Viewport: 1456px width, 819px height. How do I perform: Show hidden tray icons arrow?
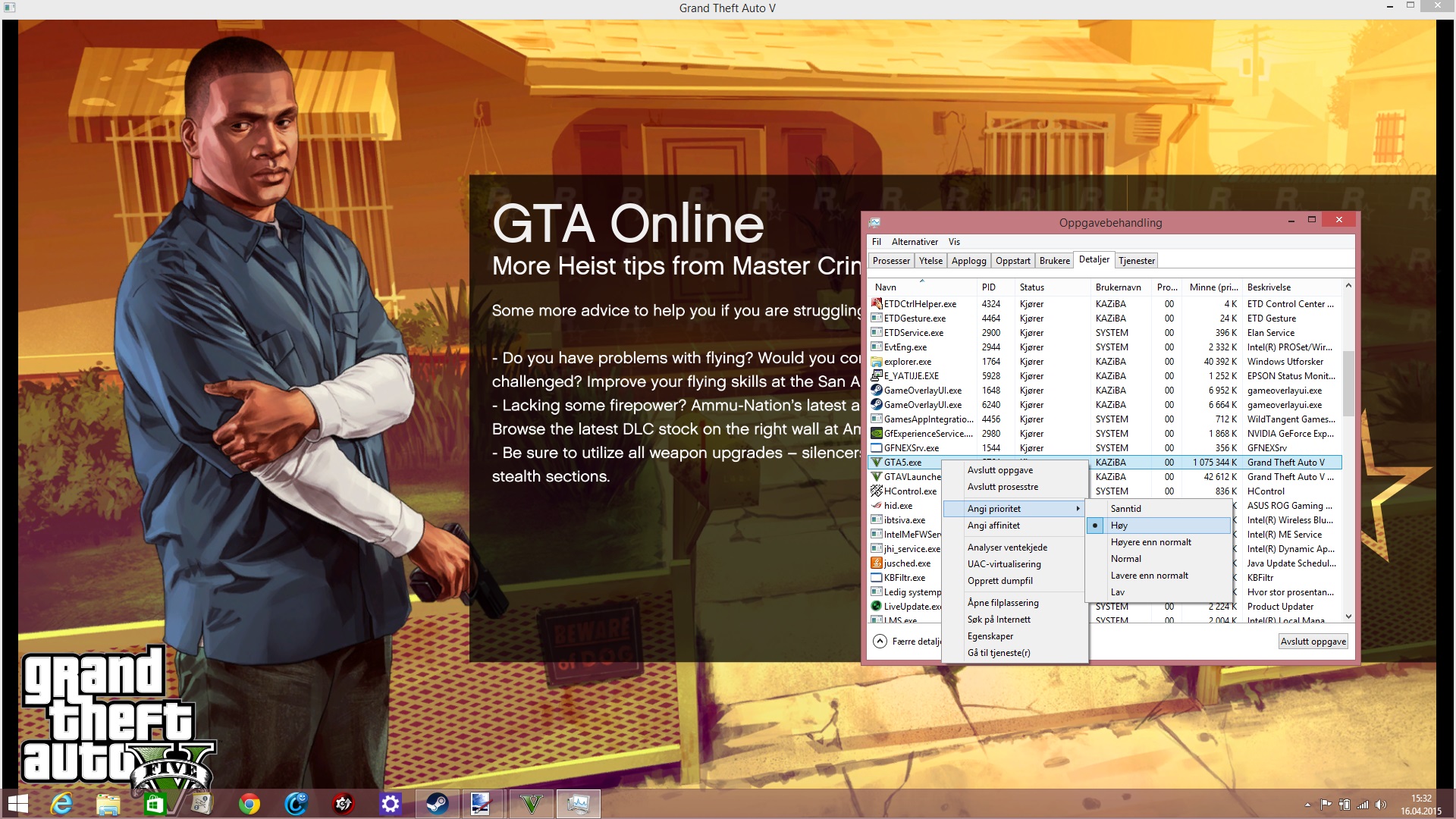click(1307, 805)
